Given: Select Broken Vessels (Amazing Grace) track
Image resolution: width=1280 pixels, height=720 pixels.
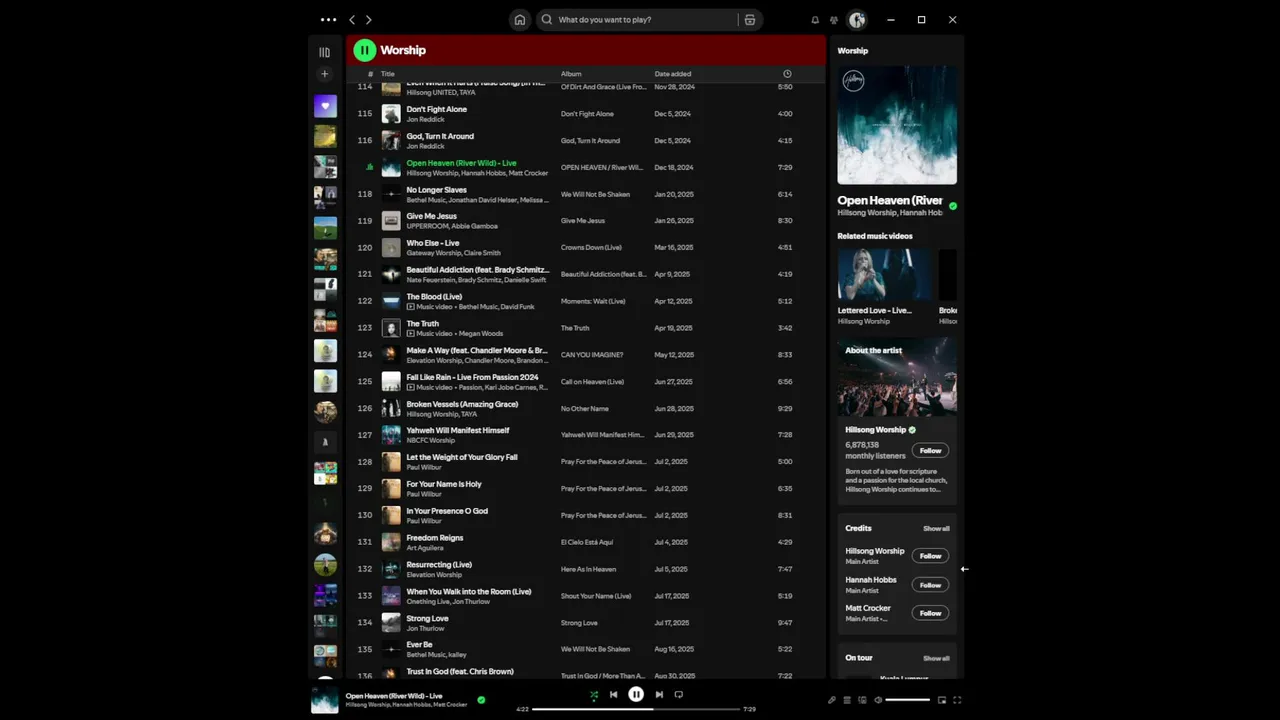Looking at the screenshot, I should tap(586, 409).
